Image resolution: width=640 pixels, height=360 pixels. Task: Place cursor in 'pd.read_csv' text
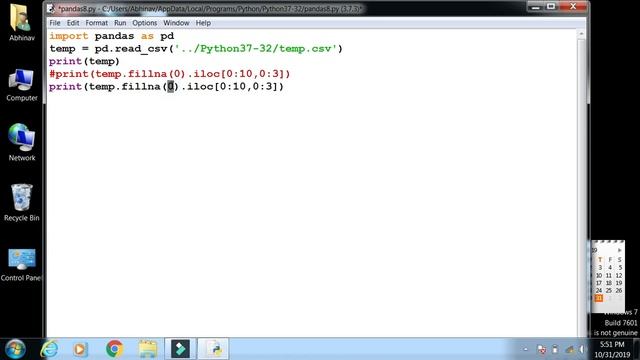131,49
